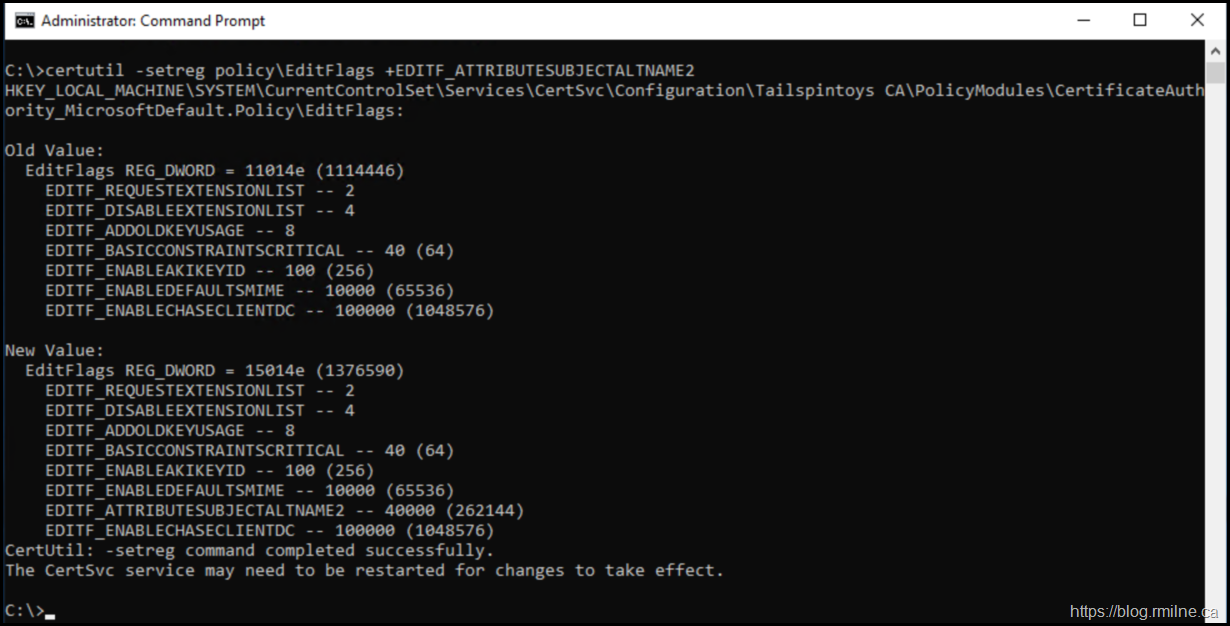Image resolution: width=1230 pixels, height=626 pixels.
Task: Select the EditFlags REG_DWORD = 11014e line
Action: tap(215, 170)
